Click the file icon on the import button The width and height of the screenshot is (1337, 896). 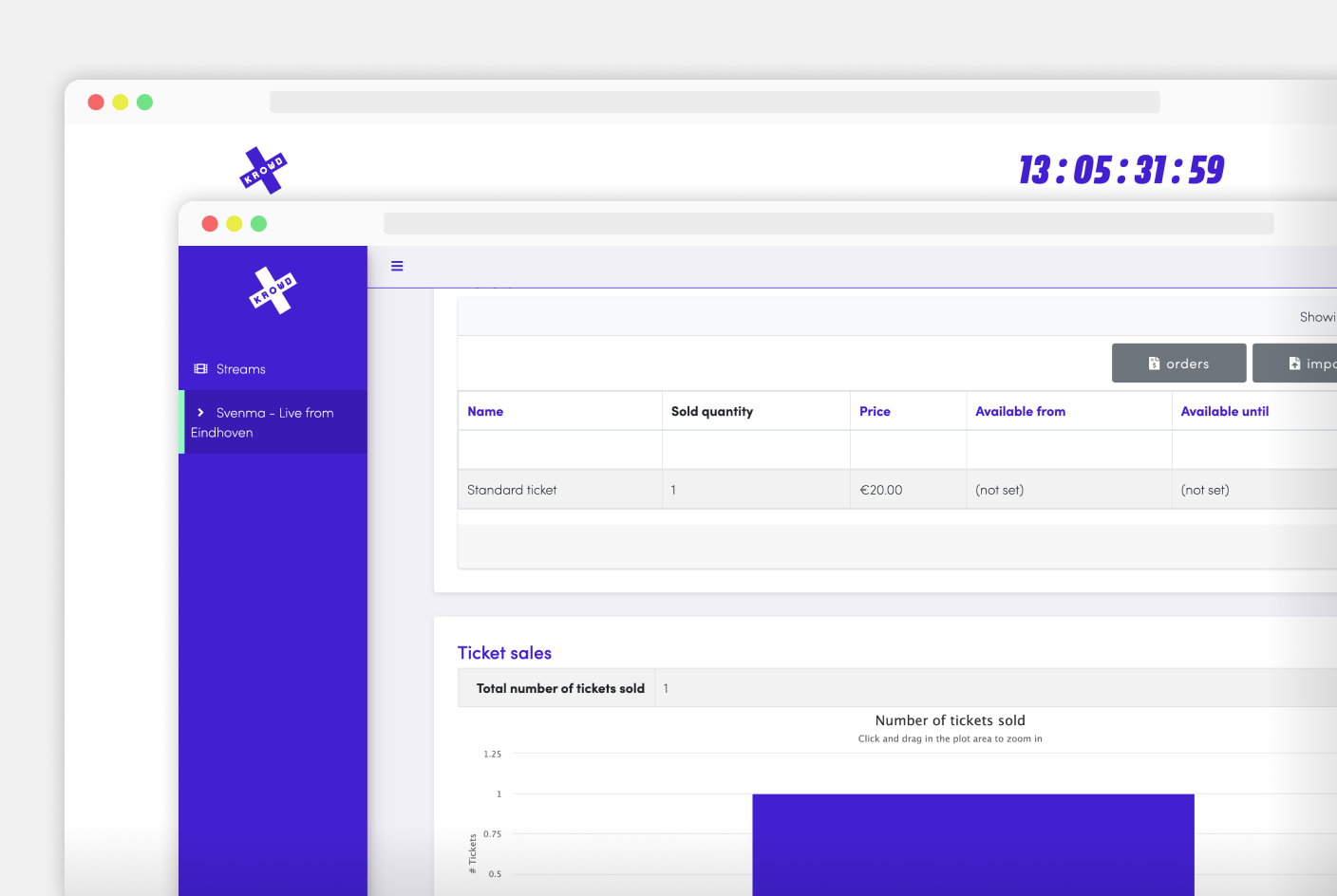[x=1294, y=364]
